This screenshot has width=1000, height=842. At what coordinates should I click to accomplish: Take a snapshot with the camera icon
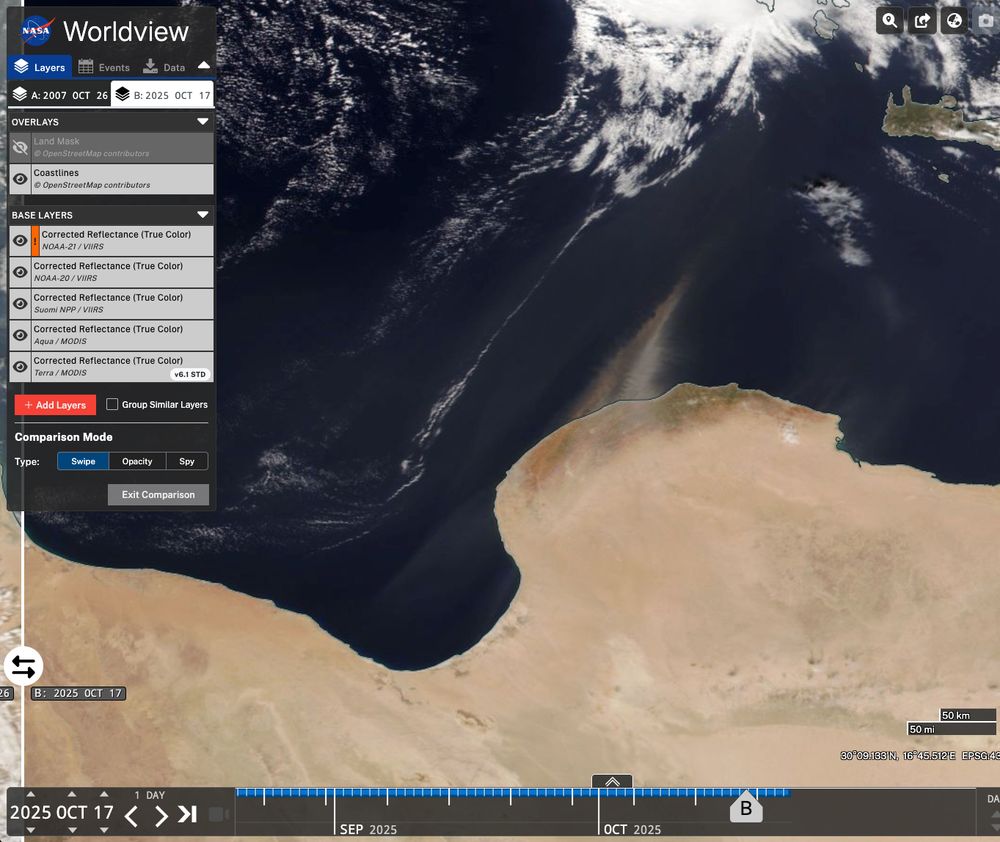pos(986,21)
